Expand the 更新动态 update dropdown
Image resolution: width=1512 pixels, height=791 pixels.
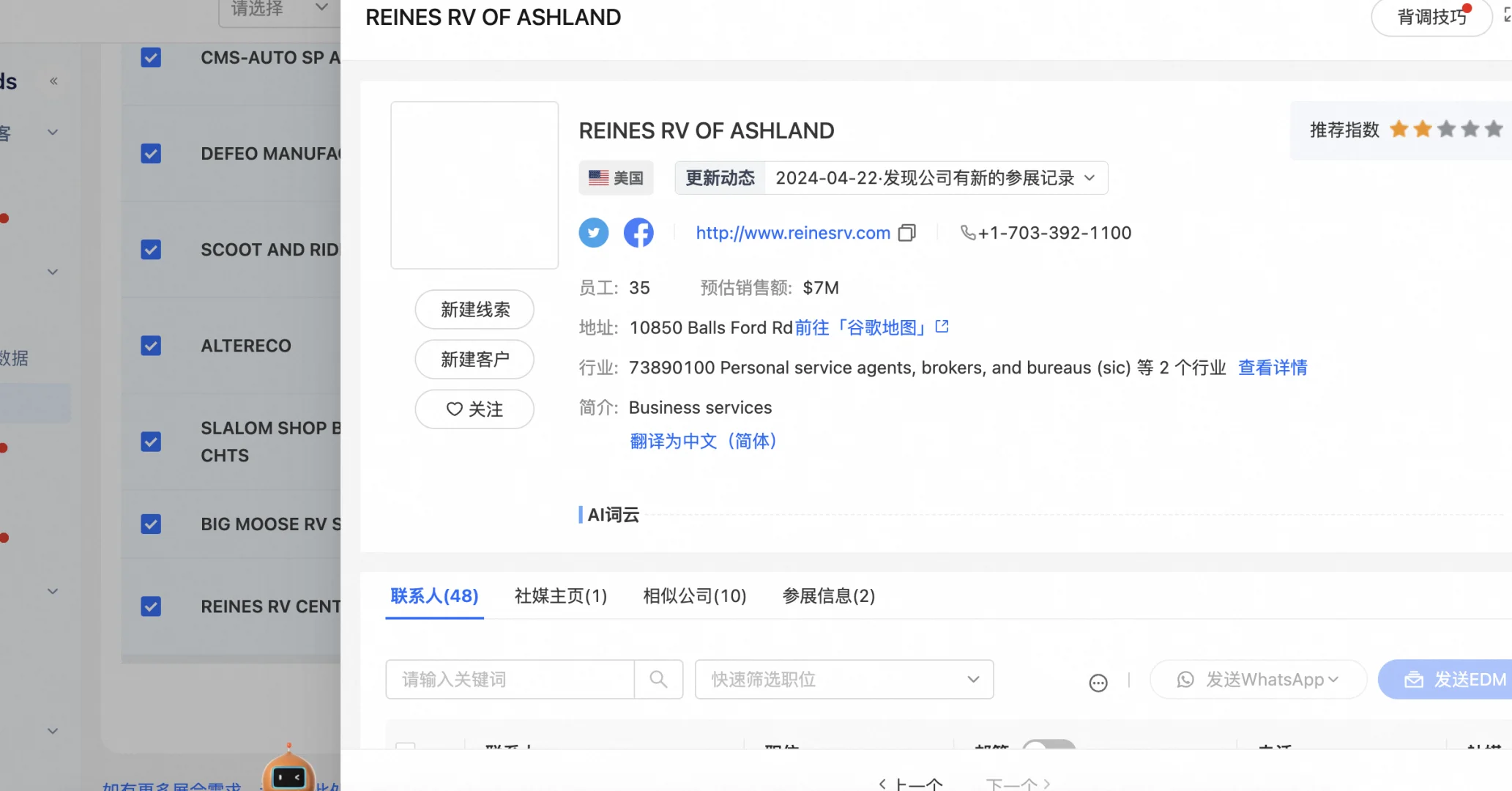[x=1090, y=178]
